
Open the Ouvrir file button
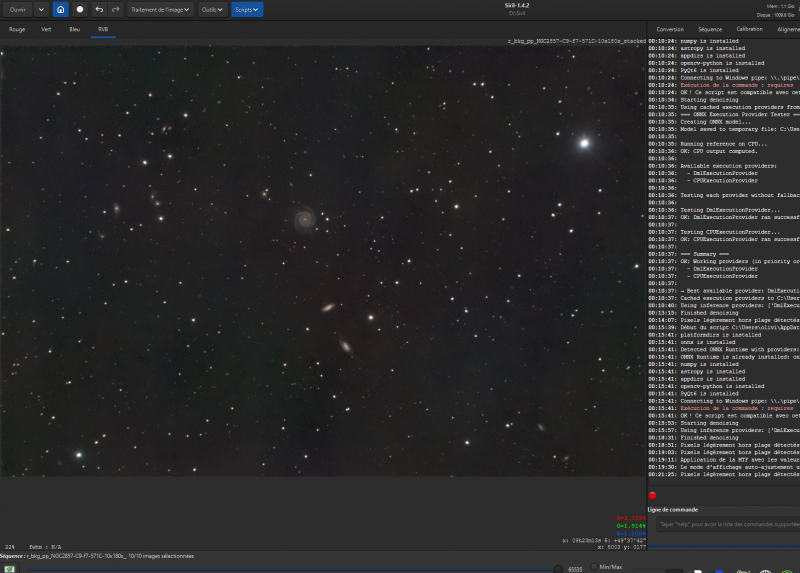coord(18,9)
